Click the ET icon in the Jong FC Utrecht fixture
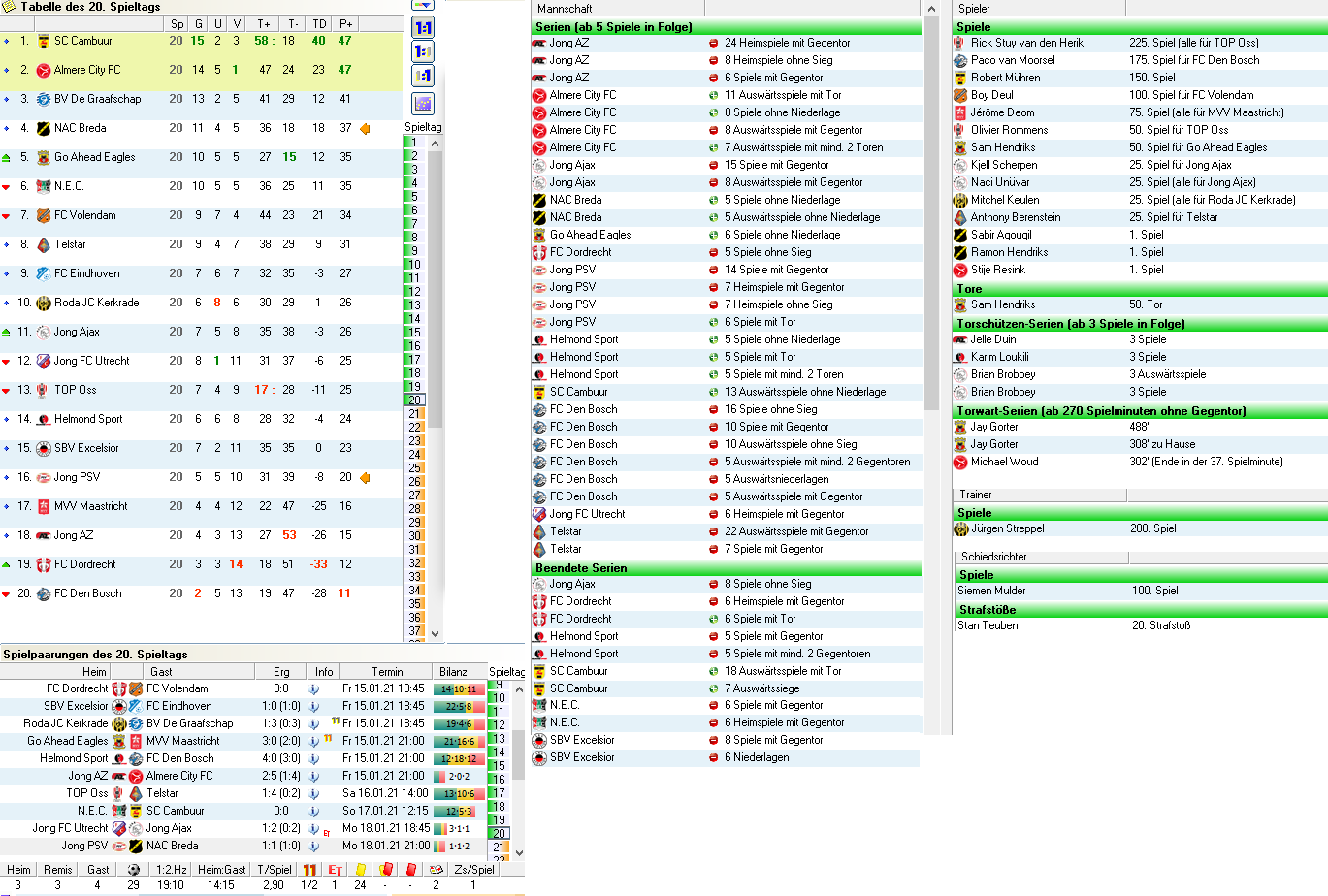Screen dimensions: 1328x896 point(327,832)
